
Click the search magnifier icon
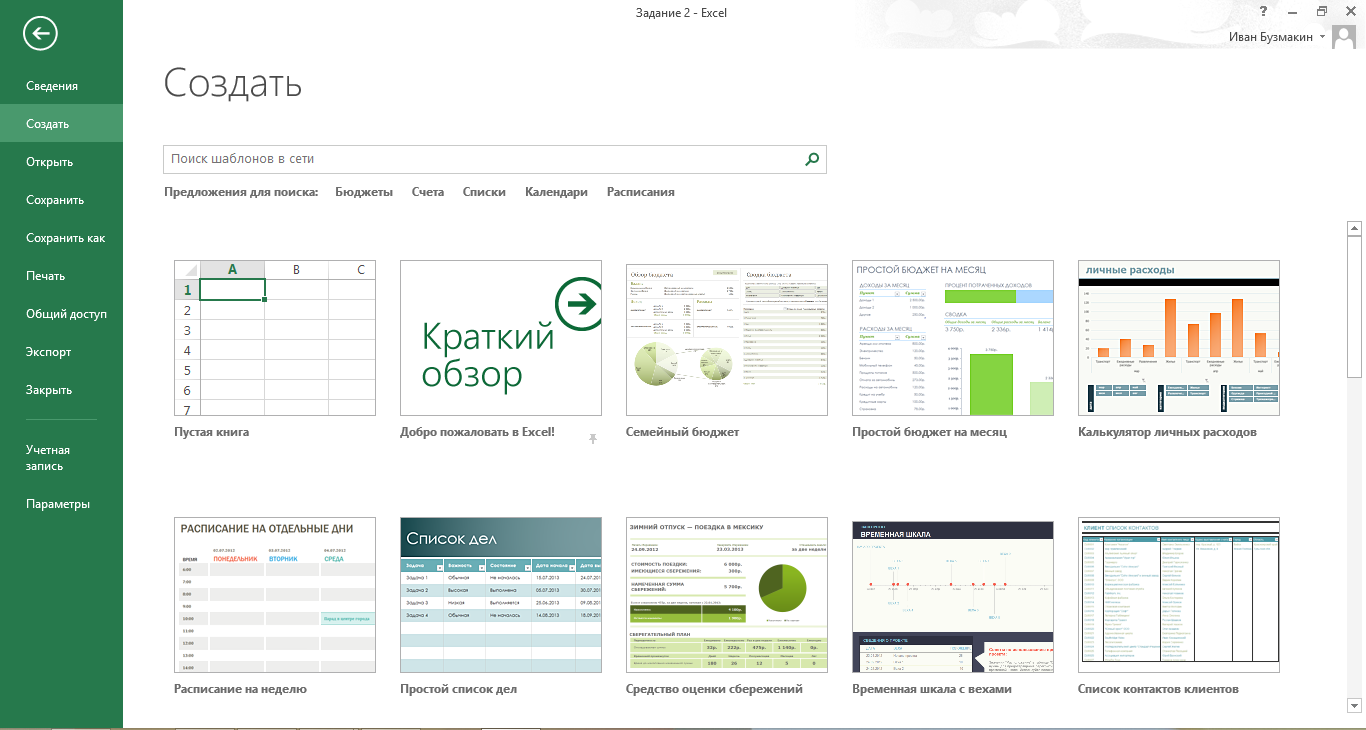pyautogui.click(x=812, y=159)
